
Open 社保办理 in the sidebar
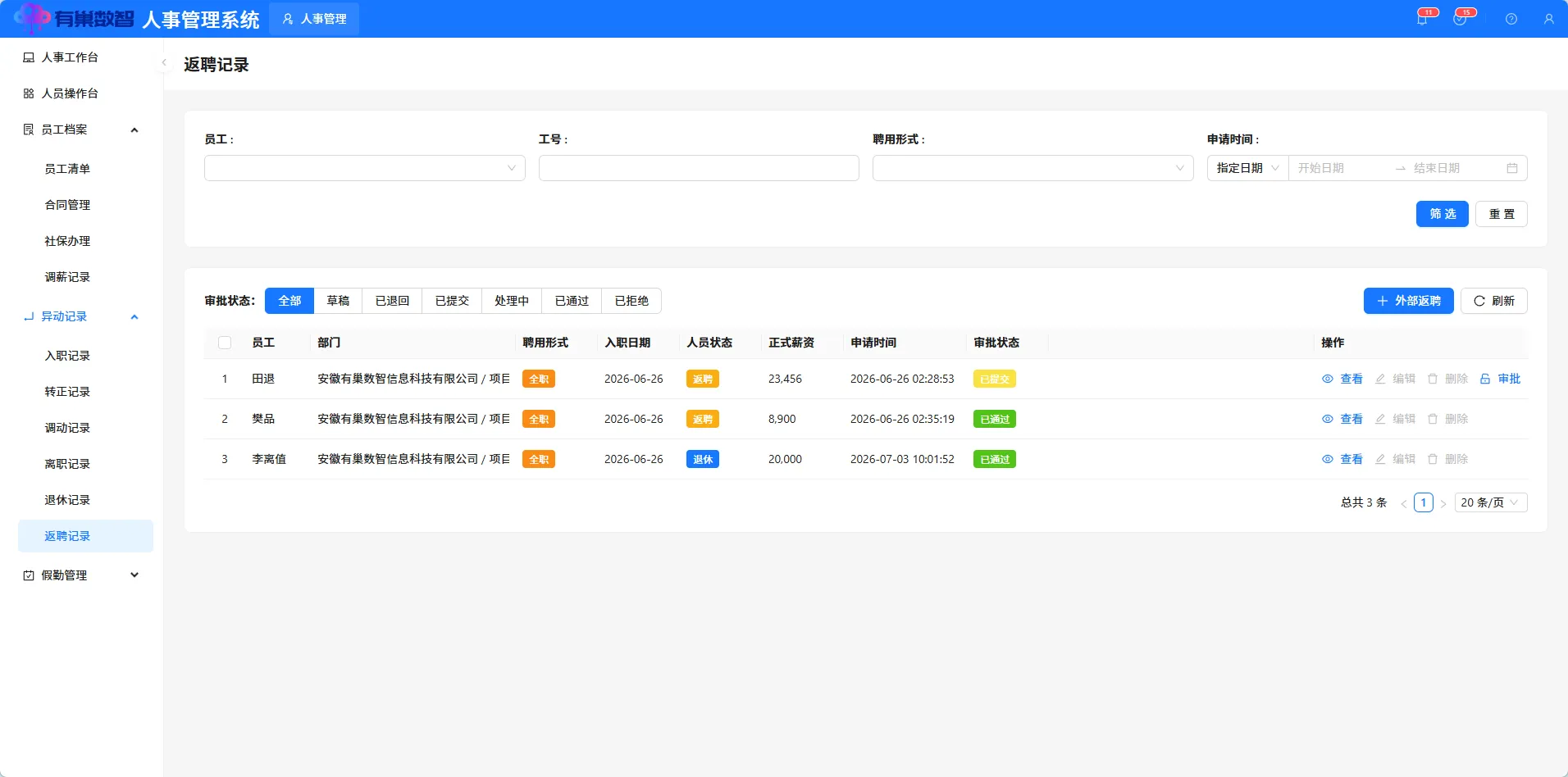(x=67, y=241)
